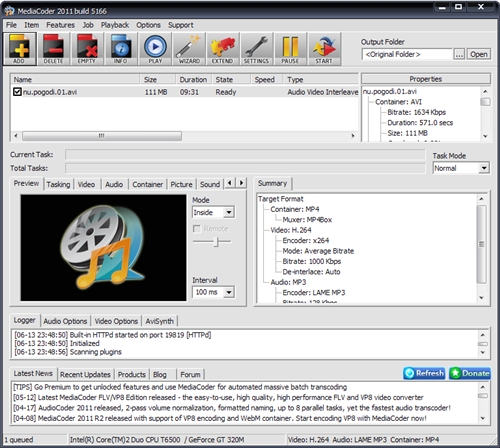Open the SETTINGS wrench icon
Screen dimensions: 500x448
[256, 49]
